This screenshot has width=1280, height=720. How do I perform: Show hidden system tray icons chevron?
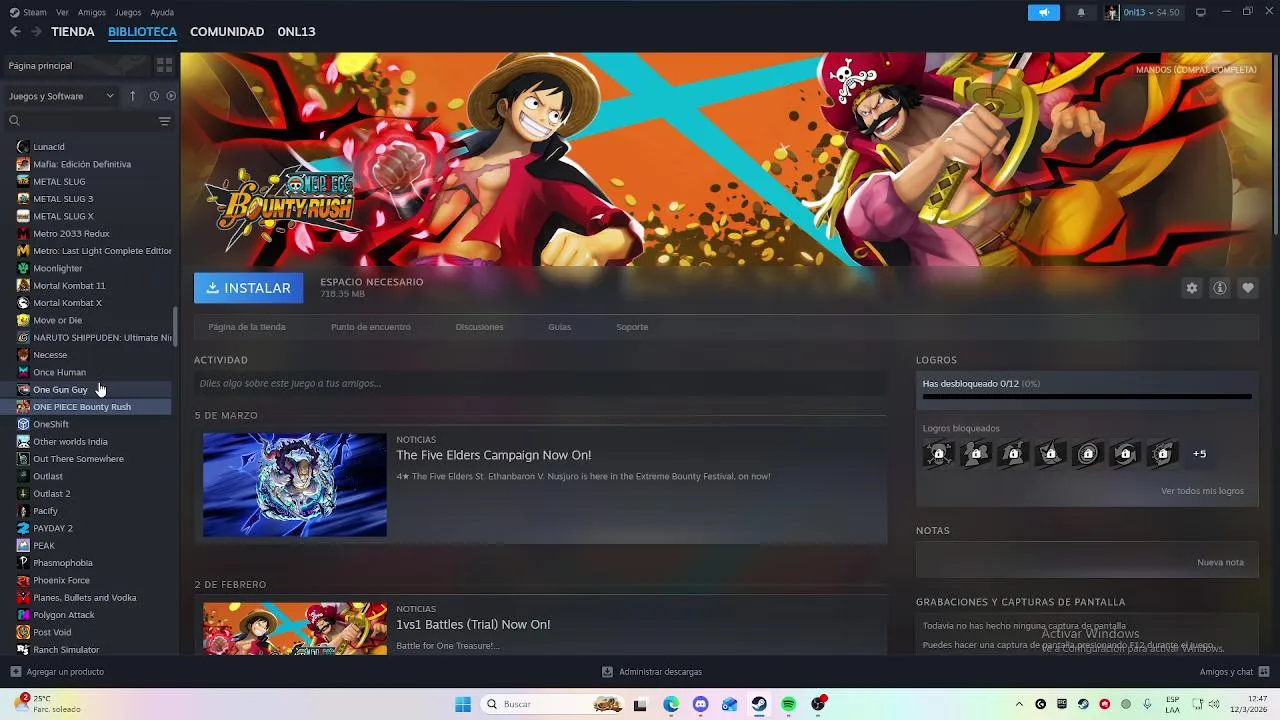1019,704
